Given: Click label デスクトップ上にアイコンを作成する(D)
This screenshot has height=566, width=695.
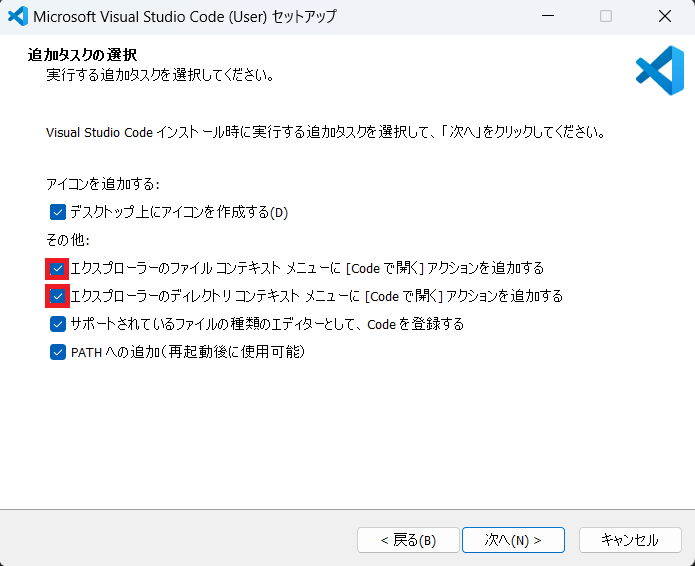Looking at the screenshot, I should tap(179, 212).
